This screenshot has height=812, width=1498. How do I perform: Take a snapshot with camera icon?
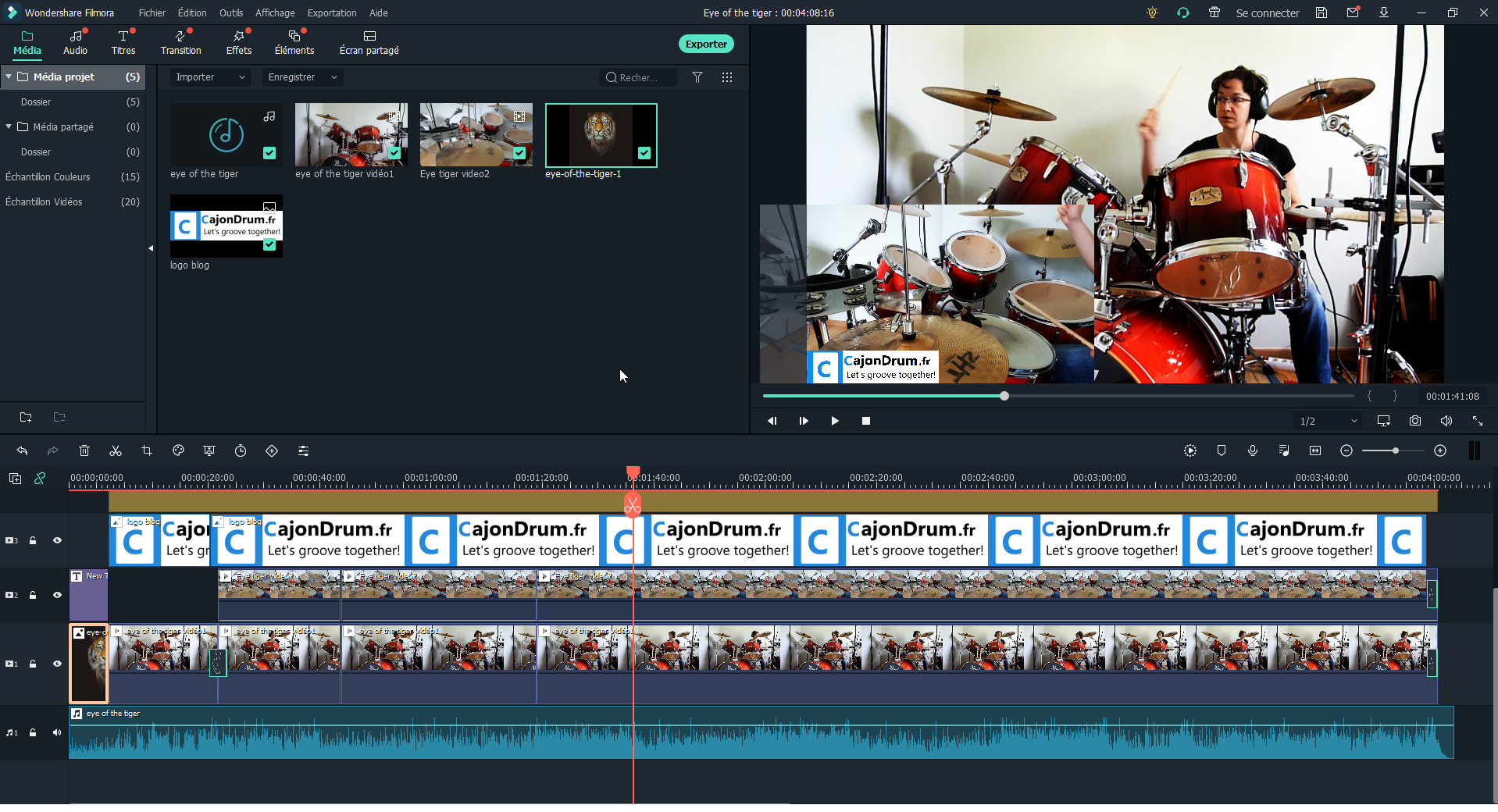point(1415,421)
